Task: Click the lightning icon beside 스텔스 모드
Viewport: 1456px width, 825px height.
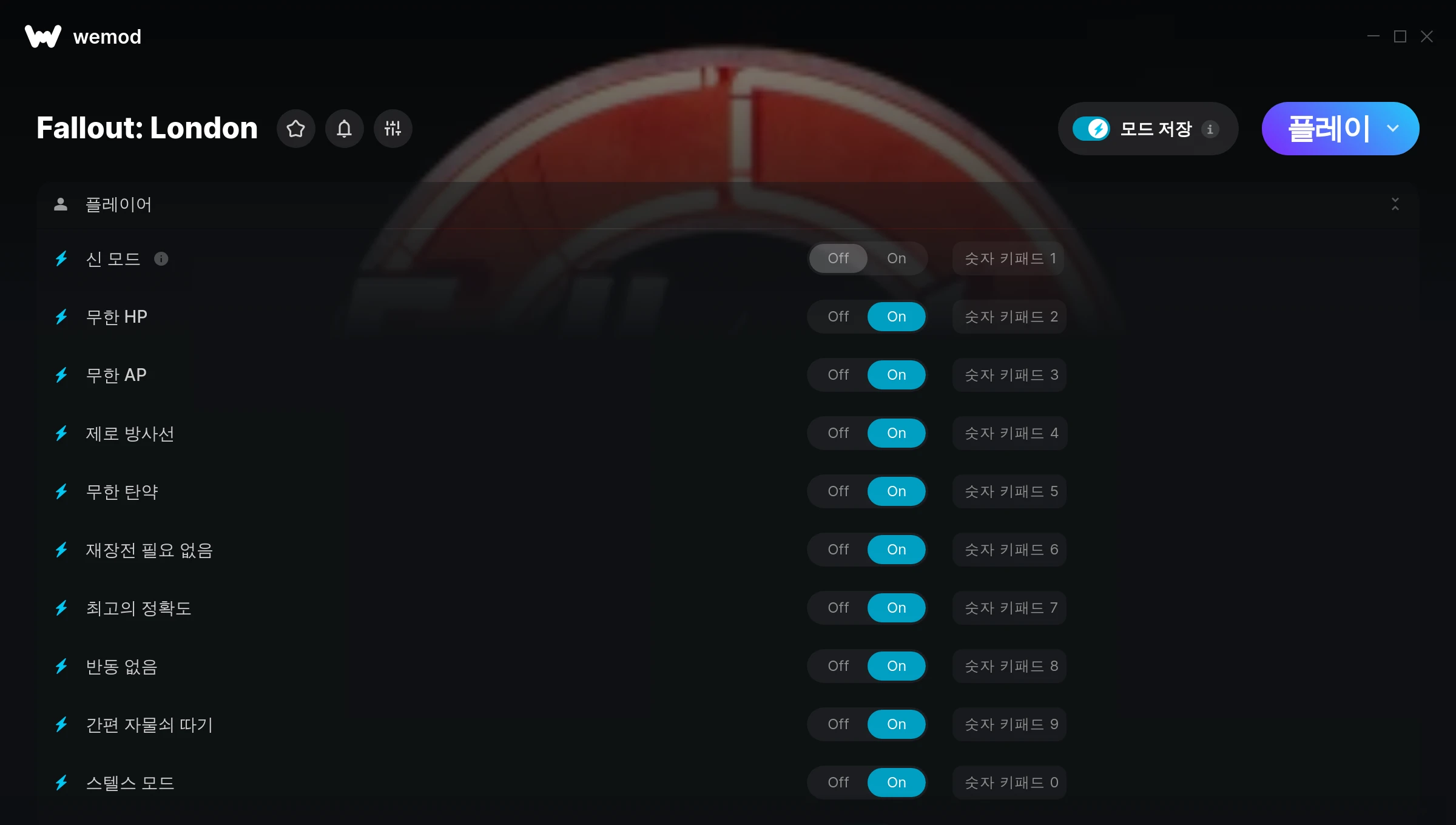Action: tap(61, 783)
